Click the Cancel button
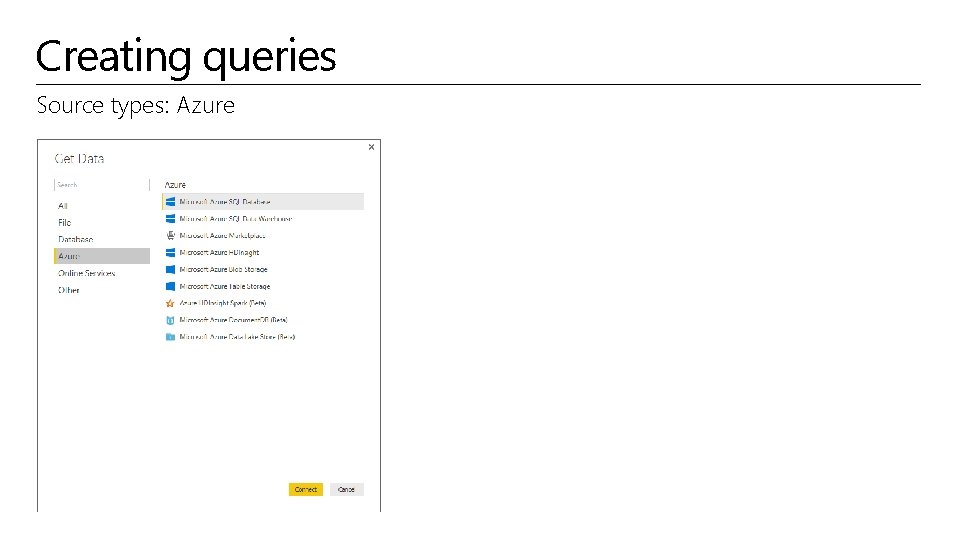 pyautogui.click(x=347, y=489)
